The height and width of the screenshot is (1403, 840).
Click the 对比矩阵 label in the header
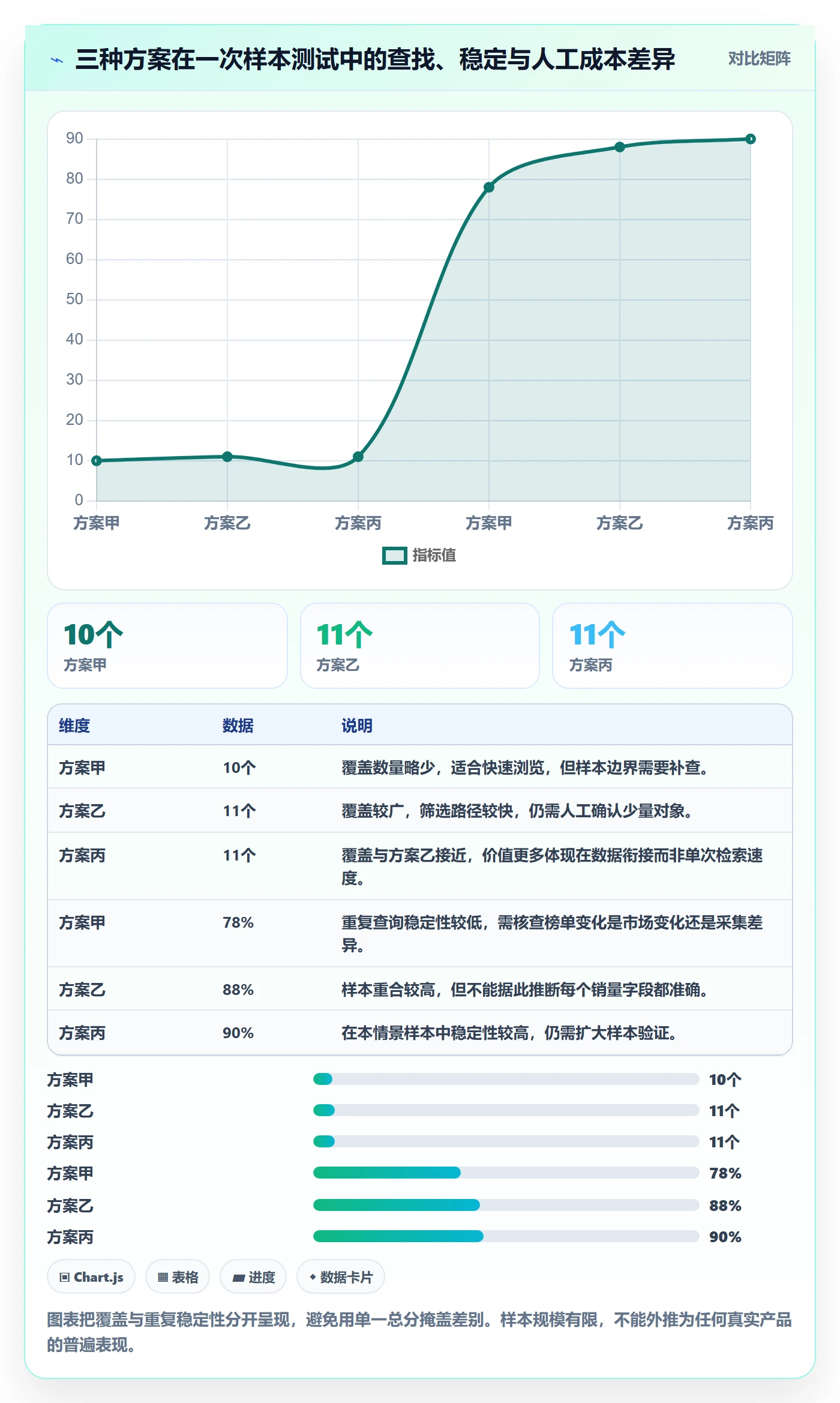coord(759,59)
